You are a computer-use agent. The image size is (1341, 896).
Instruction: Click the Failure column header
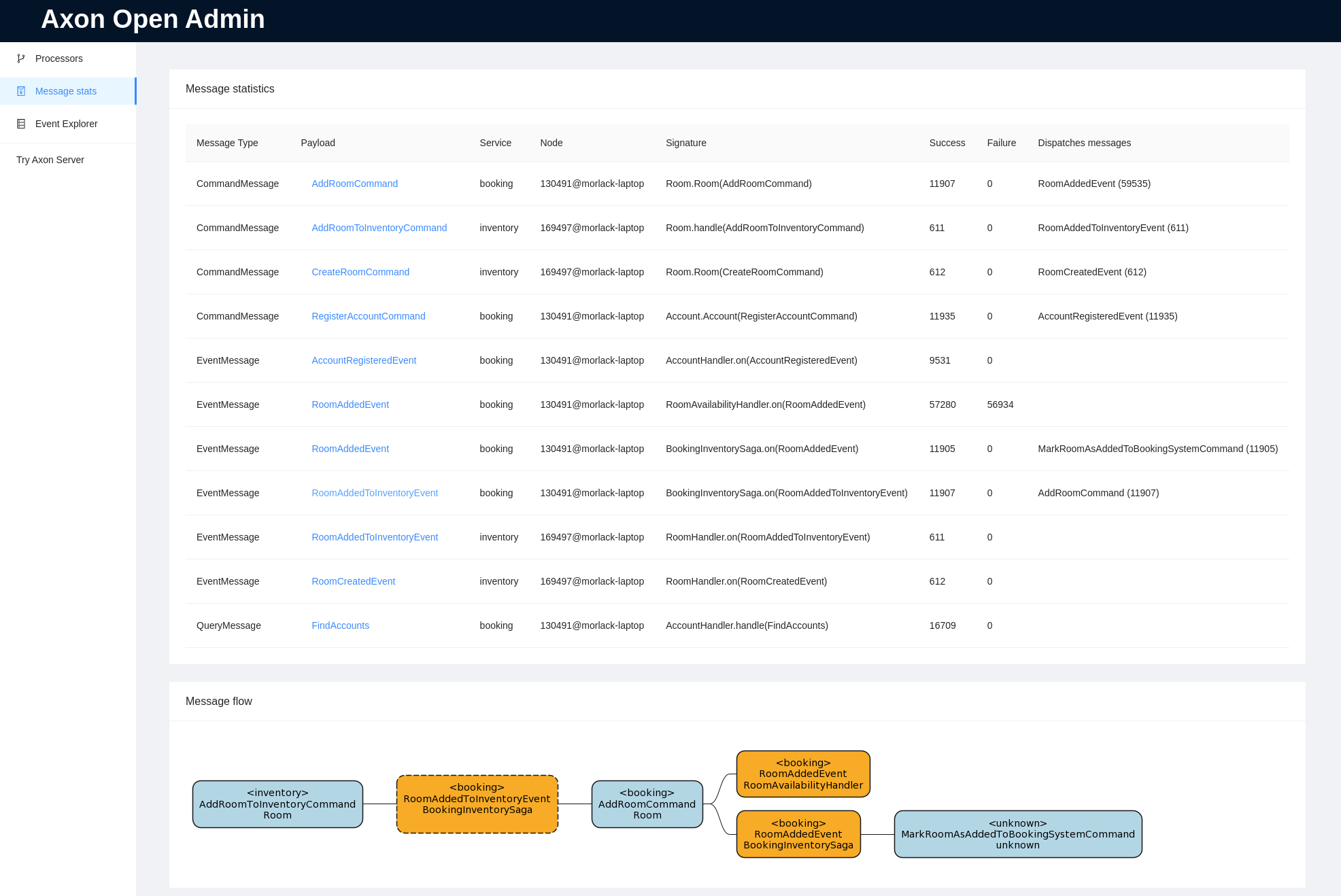(x=1001, y=143)
